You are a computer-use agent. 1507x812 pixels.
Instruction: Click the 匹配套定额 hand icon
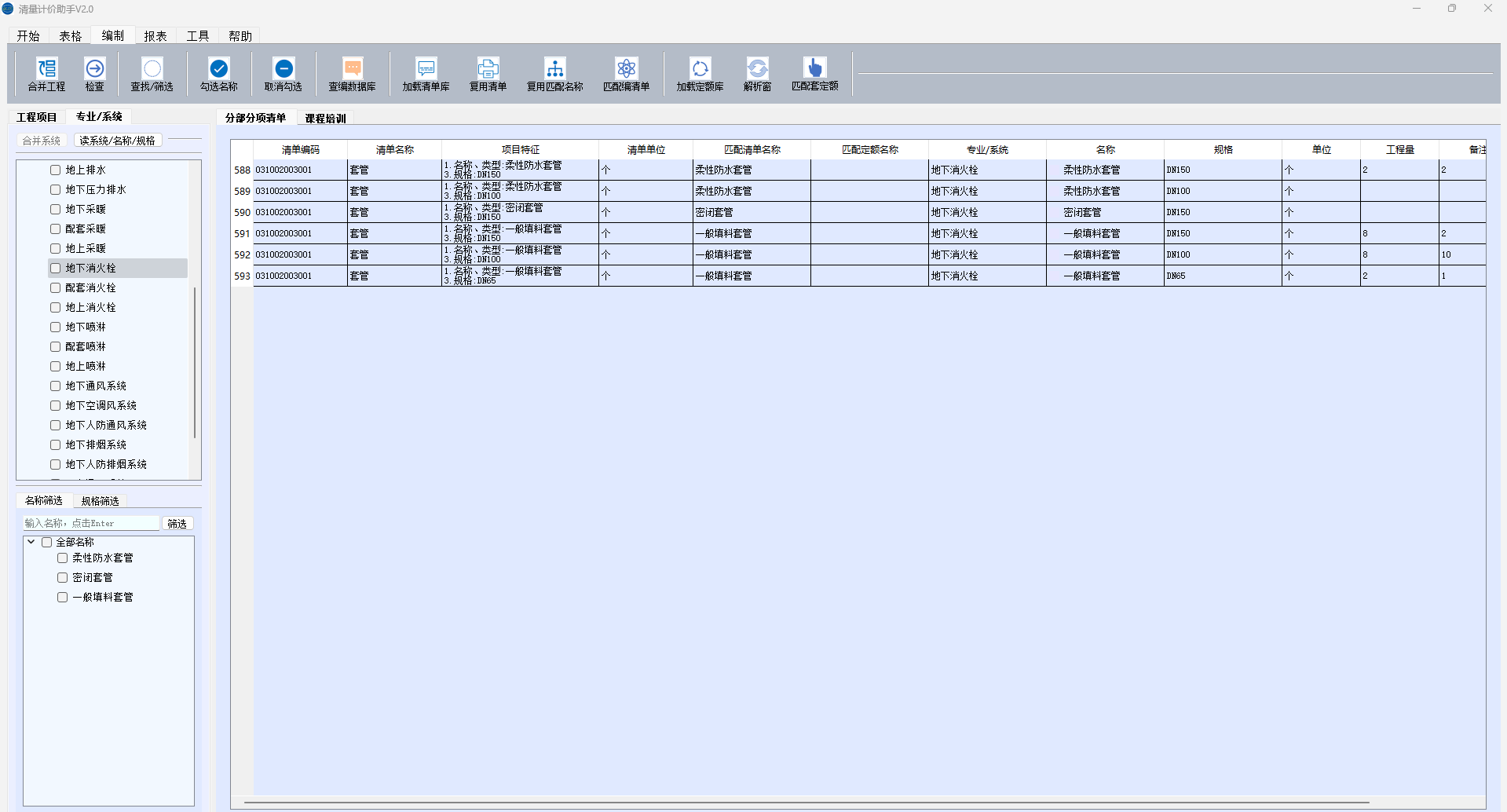[815, 68]
